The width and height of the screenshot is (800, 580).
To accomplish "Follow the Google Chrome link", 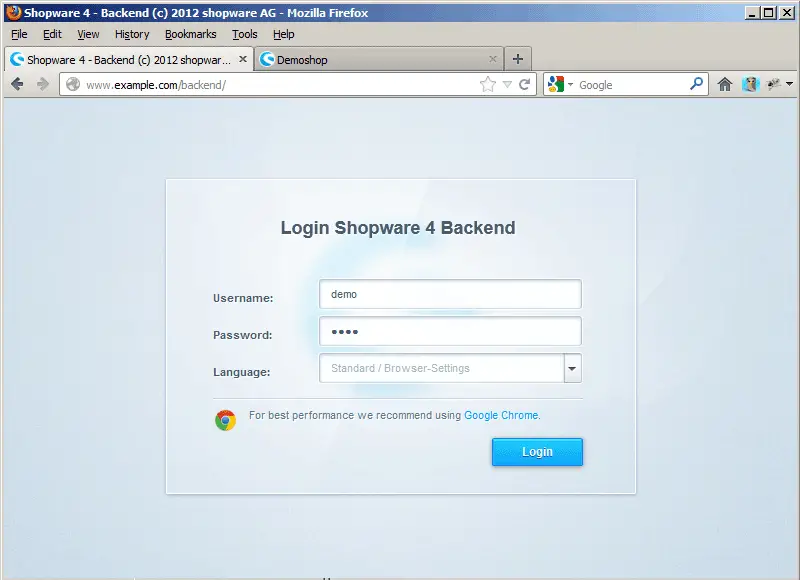I will click(501, 415).
